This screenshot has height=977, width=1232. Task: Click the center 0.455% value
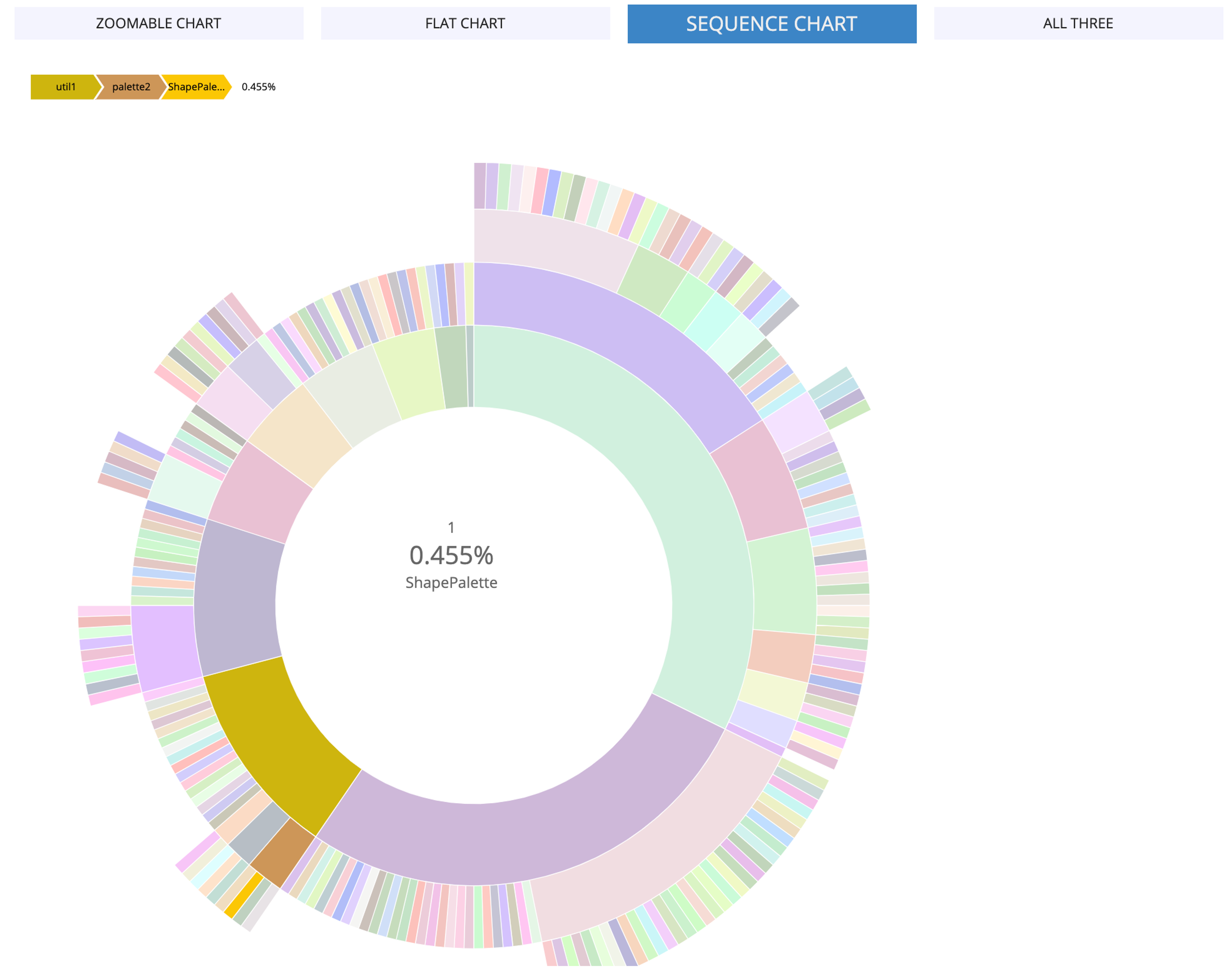coord(451,555)
